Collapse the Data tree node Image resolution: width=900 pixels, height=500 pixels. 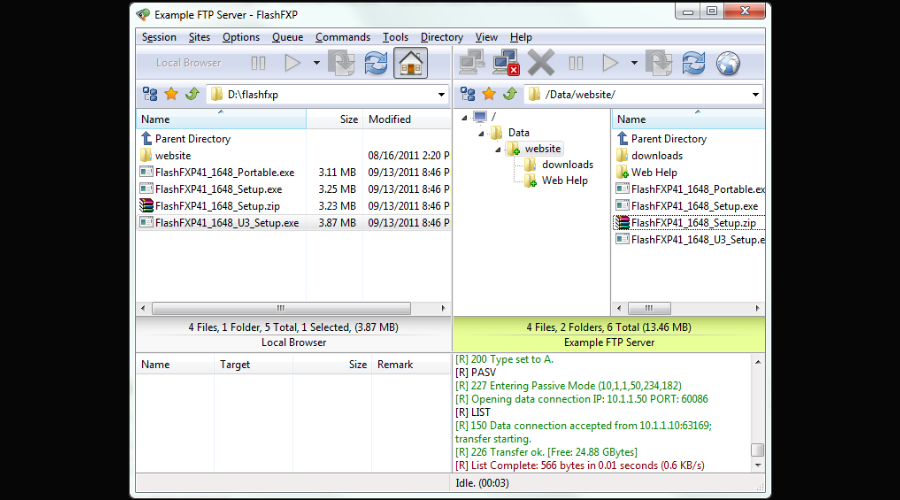coord(481,134)
